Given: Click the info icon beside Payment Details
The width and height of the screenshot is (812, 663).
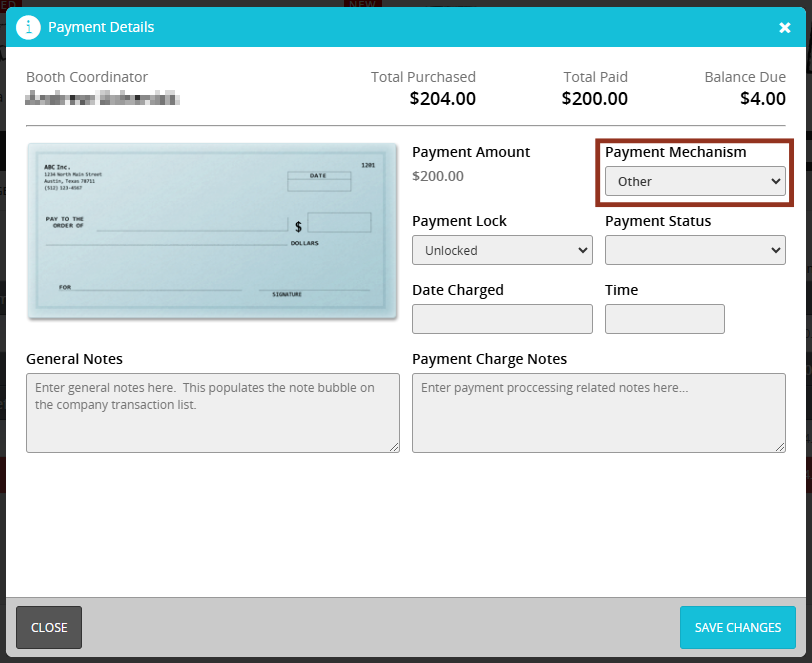Looking at the screenshot, I should tap(28, 27).
